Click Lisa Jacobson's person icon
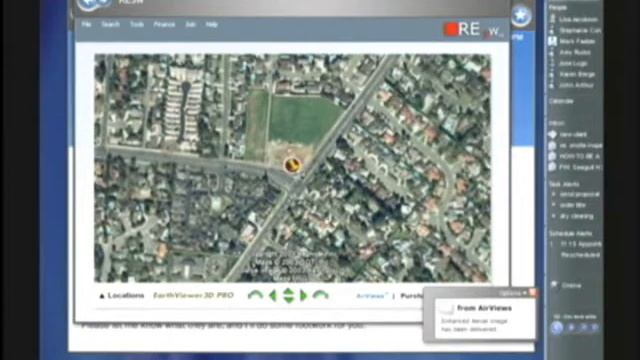Image resolution: width=640 pixels, height=360 pixels. [552, 19]
